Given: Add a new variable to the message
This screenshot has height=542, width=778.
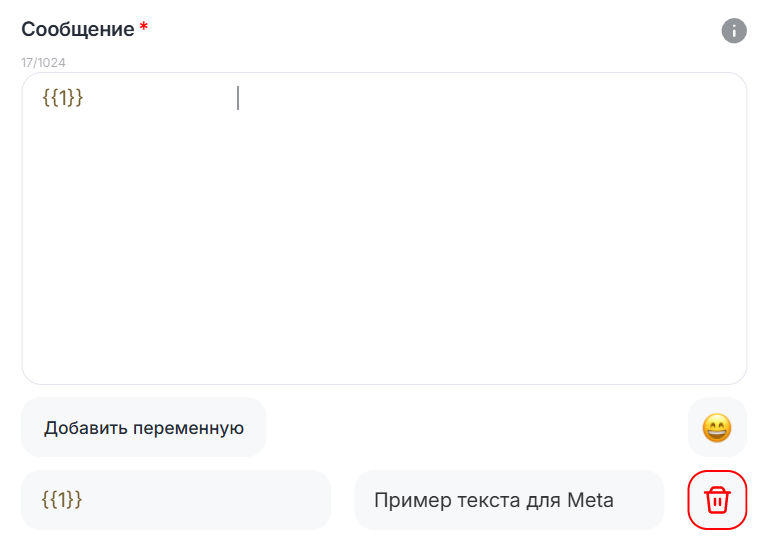Looking at the screenshot, I should [144, 428].
